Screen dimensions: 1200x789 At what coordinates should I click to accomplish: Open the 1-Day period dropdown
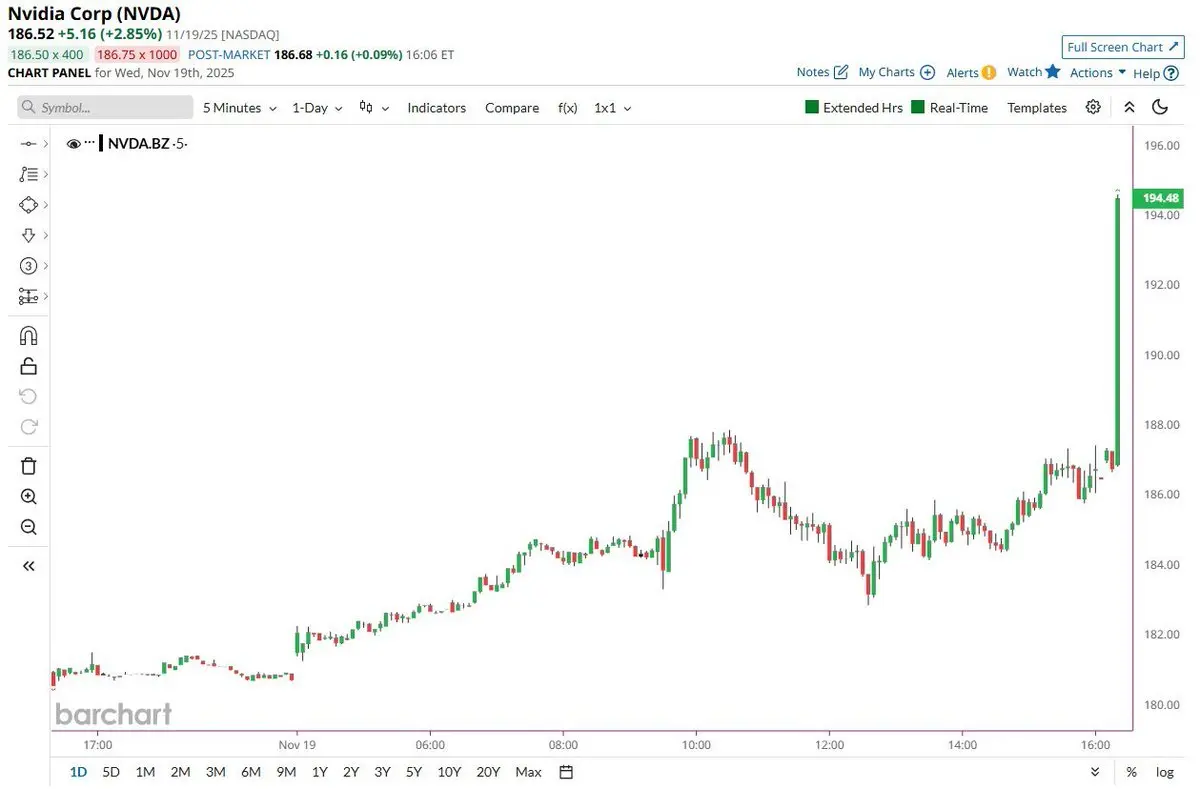(x=317, y=107)
